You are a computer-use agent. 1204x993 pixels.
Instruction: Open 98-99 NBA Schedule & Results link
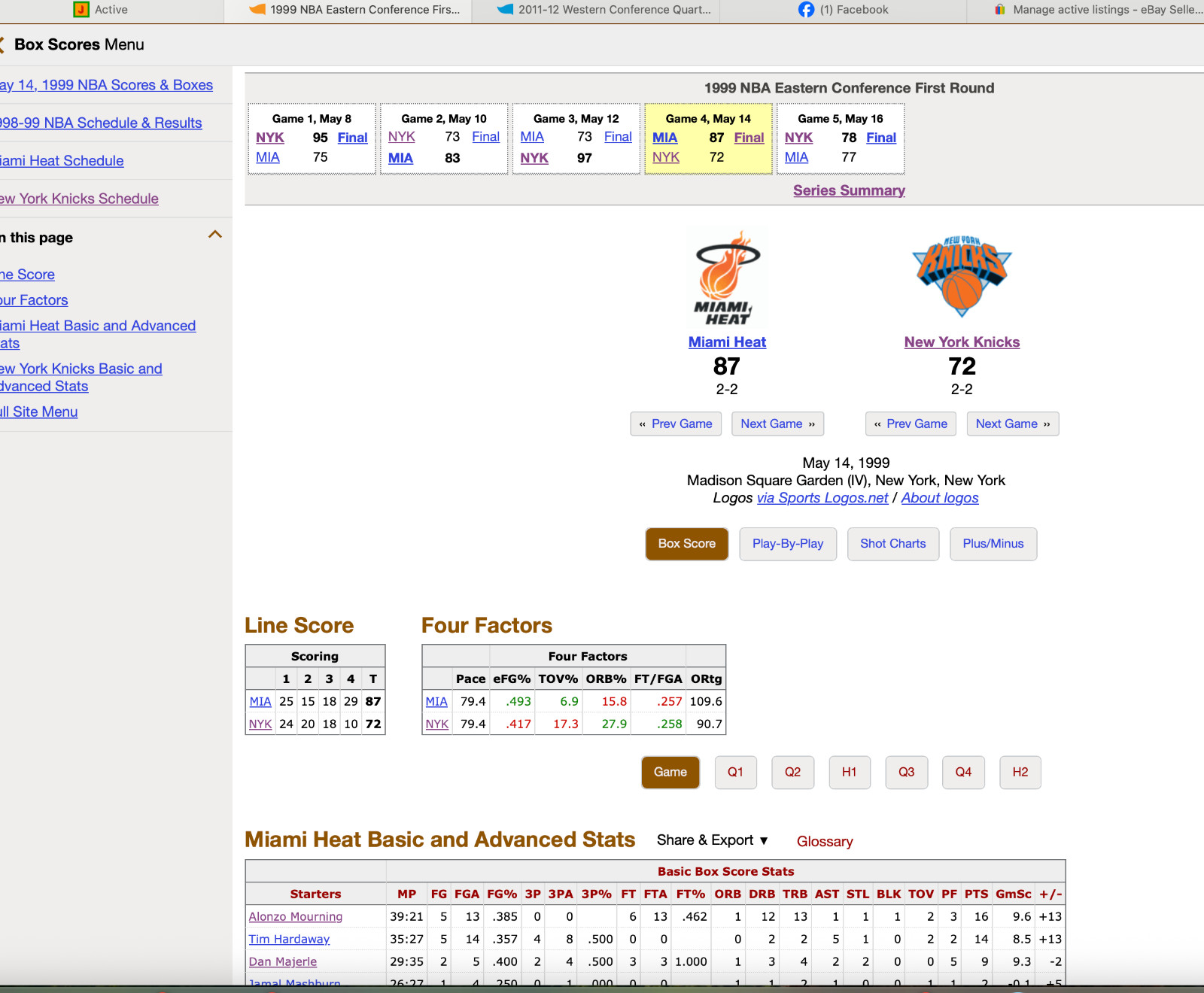tap(101, 123)
